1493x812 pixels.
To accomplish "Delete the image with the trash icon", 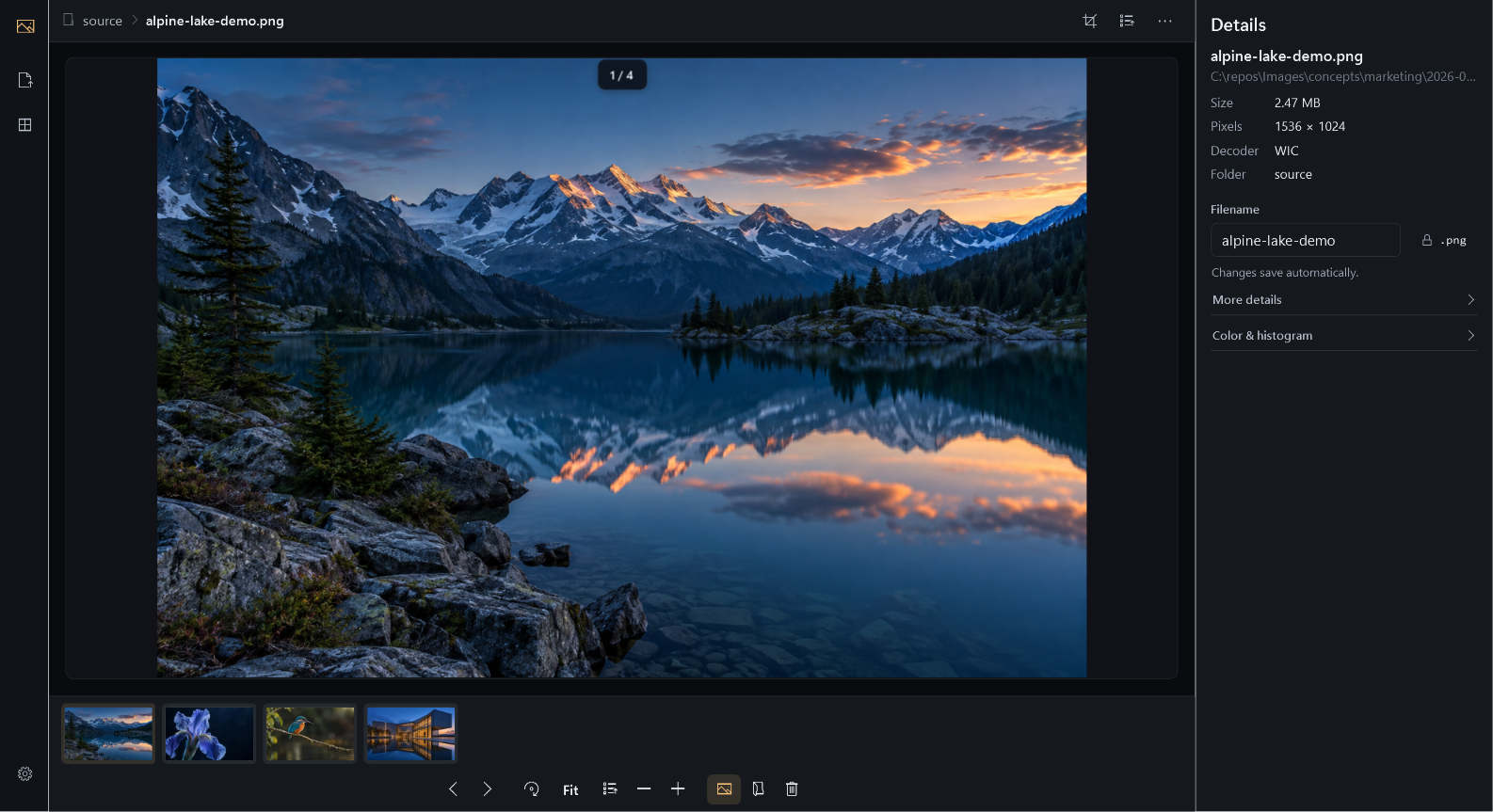I will coord(792,789).
